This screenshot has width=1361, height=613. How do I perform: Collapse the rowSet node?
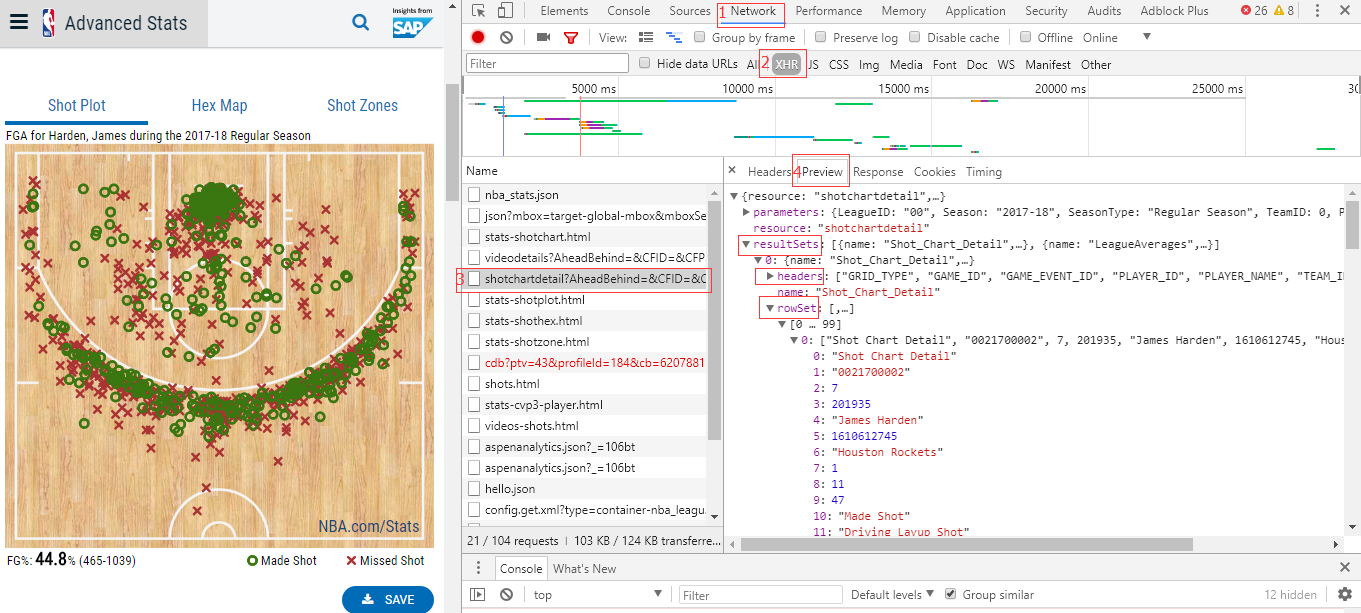tap(770, 308)
